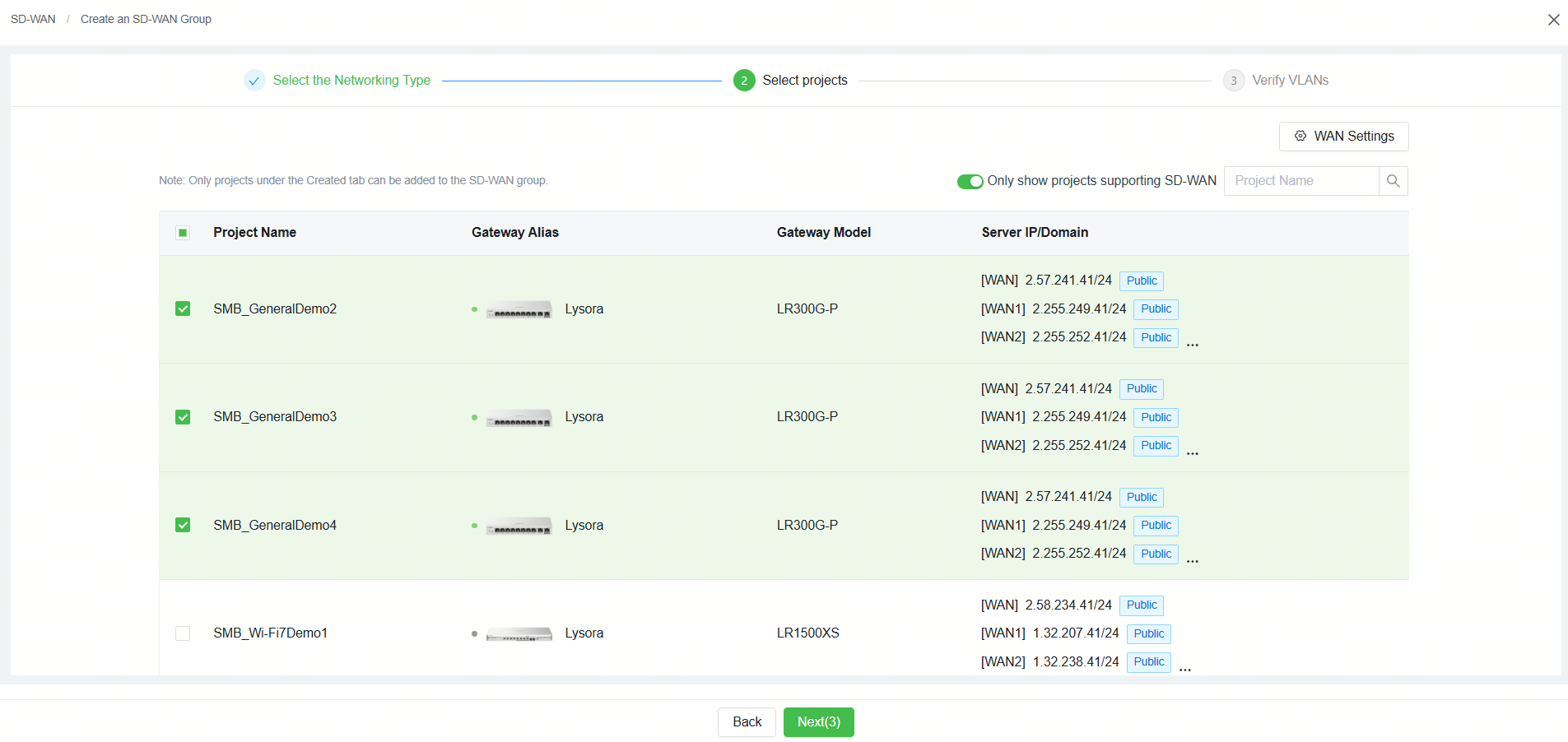Click the Next(3) button

819,722
